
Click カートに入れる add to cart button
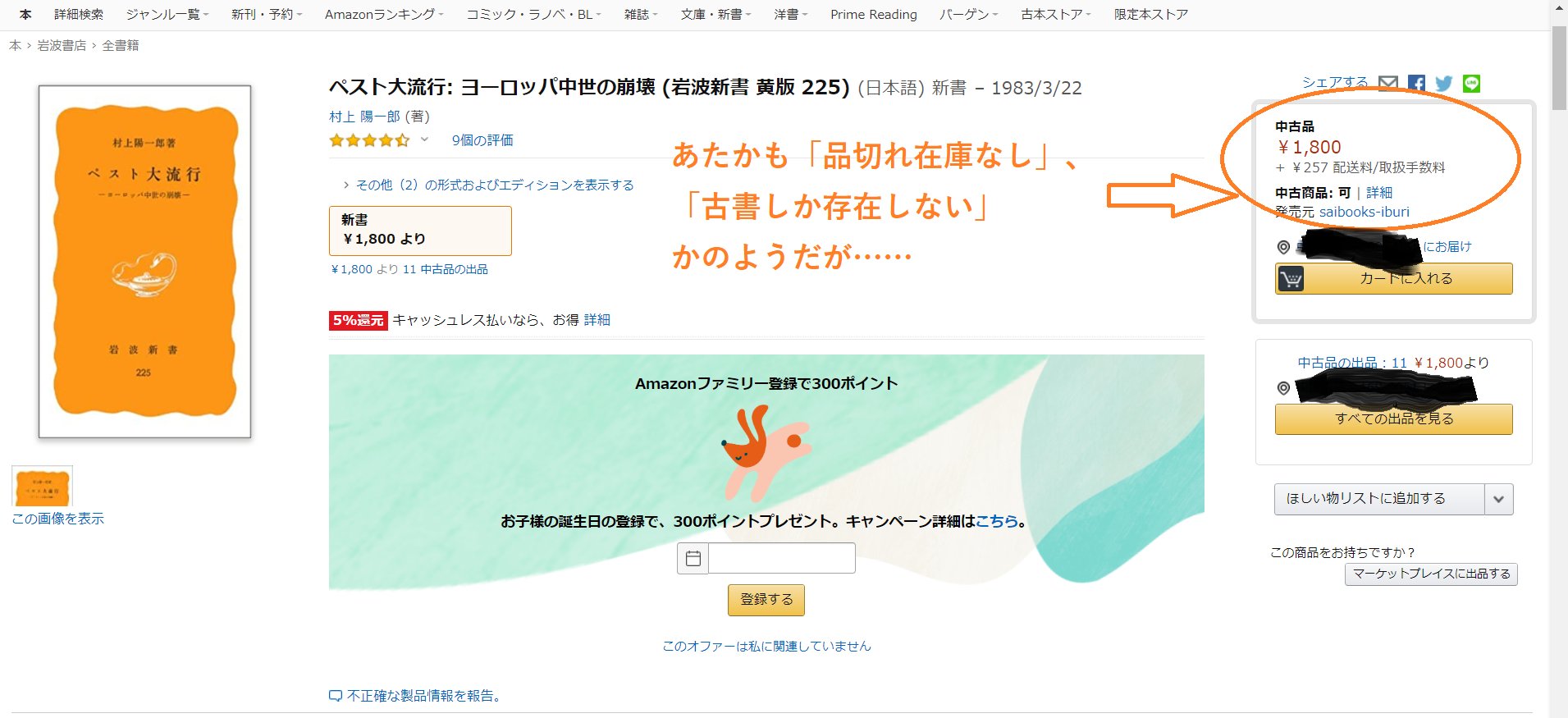point(1393,278)
